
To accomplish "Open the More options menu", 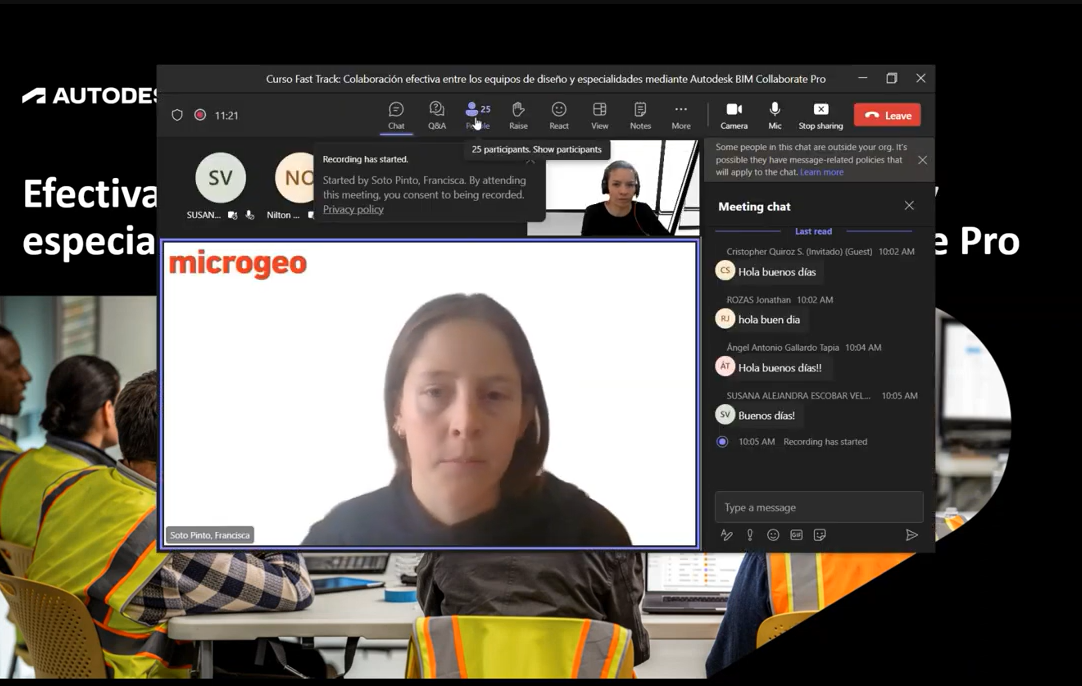I will pos(681,116).
